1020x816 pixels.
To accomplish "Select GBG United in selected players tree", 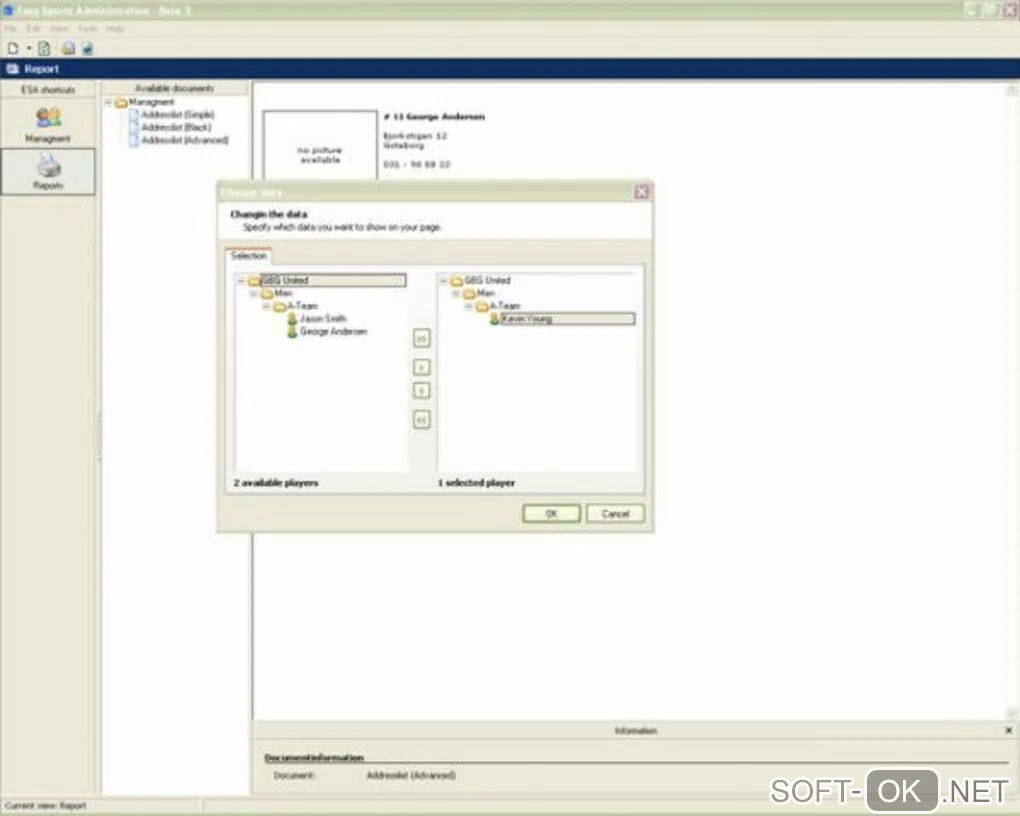I will pyautogui.click(x=487, y=280).
